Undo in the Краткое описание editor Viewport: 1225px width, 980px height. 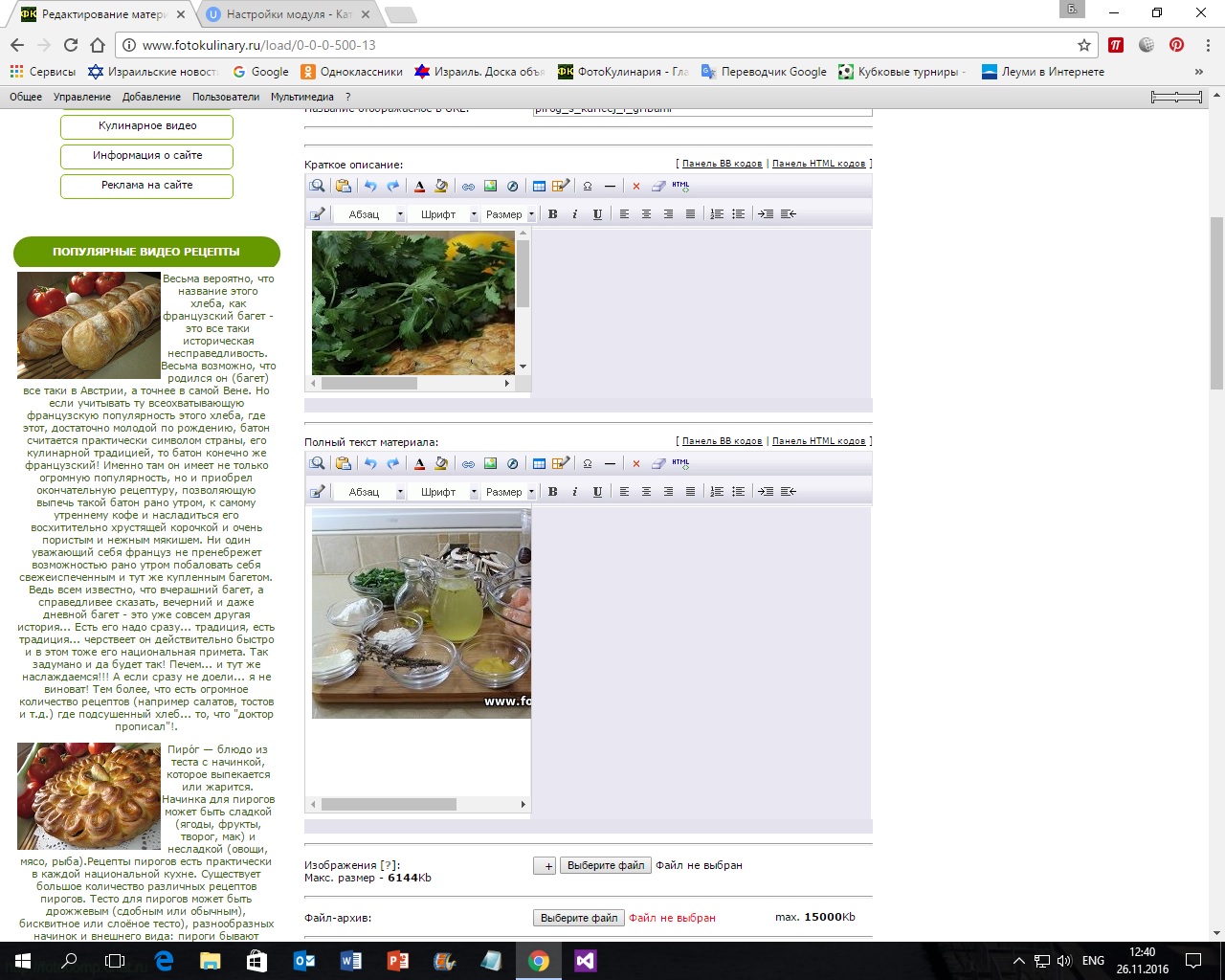(x=370, y=186)
